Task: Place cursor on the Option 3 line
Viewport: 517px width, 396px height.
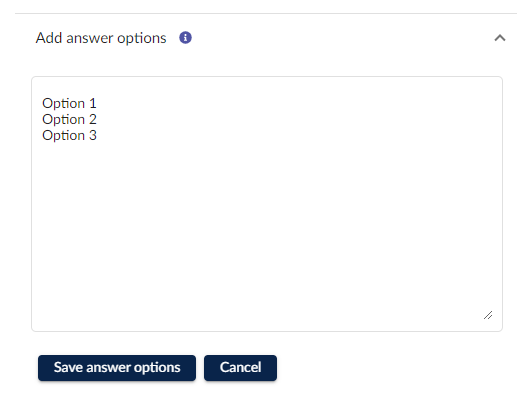Action: click(x=69, y=135)
